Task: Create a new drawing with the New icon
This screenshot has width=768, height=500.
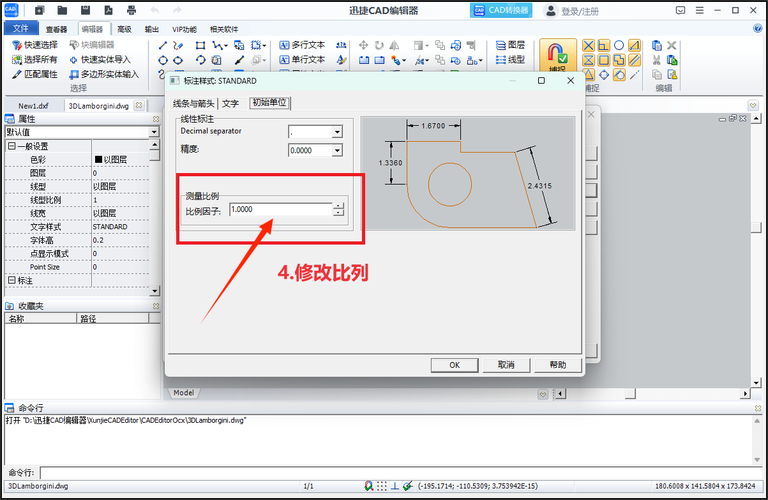Action: click(39, 10)
